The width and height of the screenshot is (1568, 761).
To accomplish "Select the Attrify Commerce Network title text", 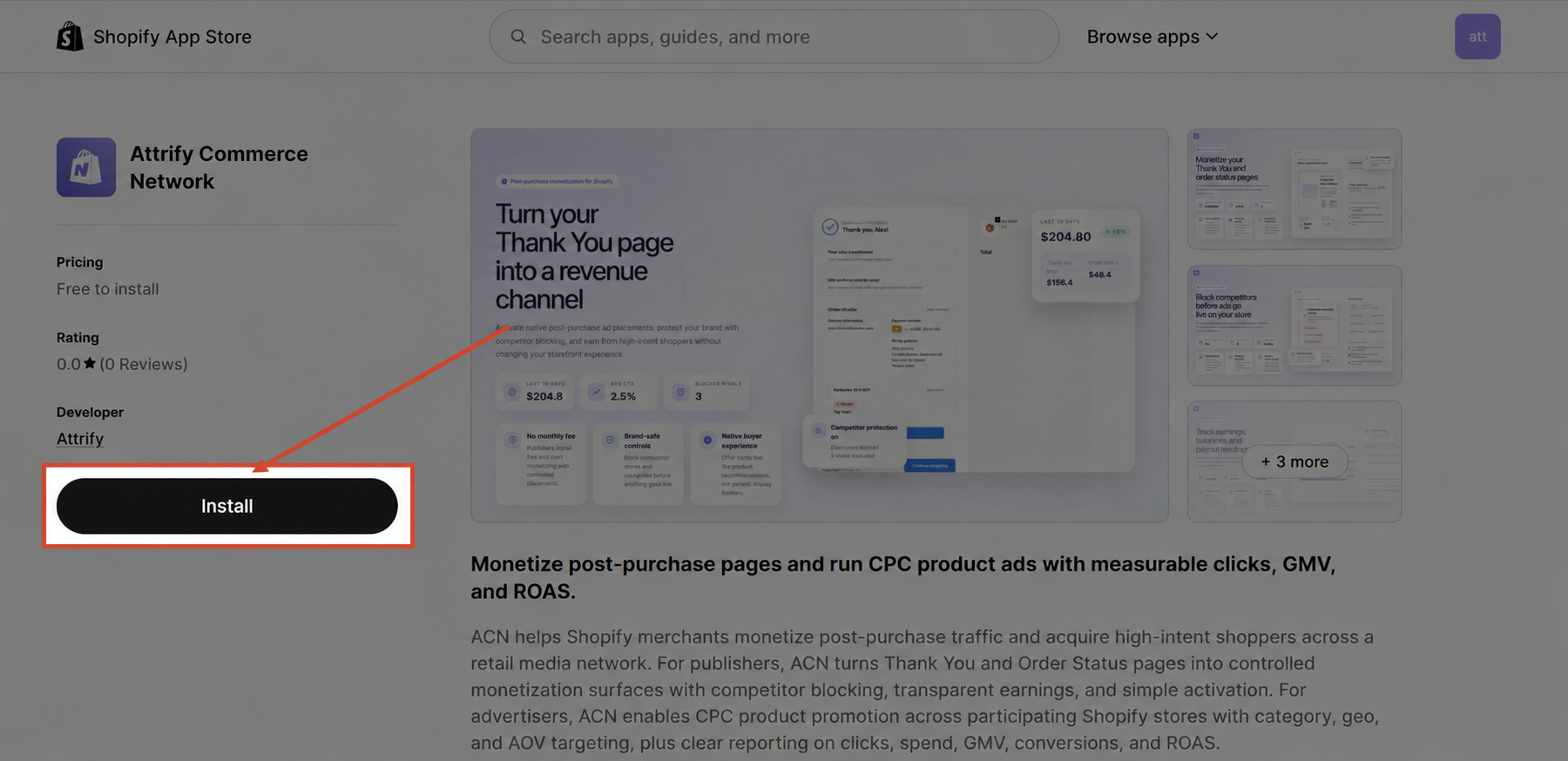I will coord(219,167).
